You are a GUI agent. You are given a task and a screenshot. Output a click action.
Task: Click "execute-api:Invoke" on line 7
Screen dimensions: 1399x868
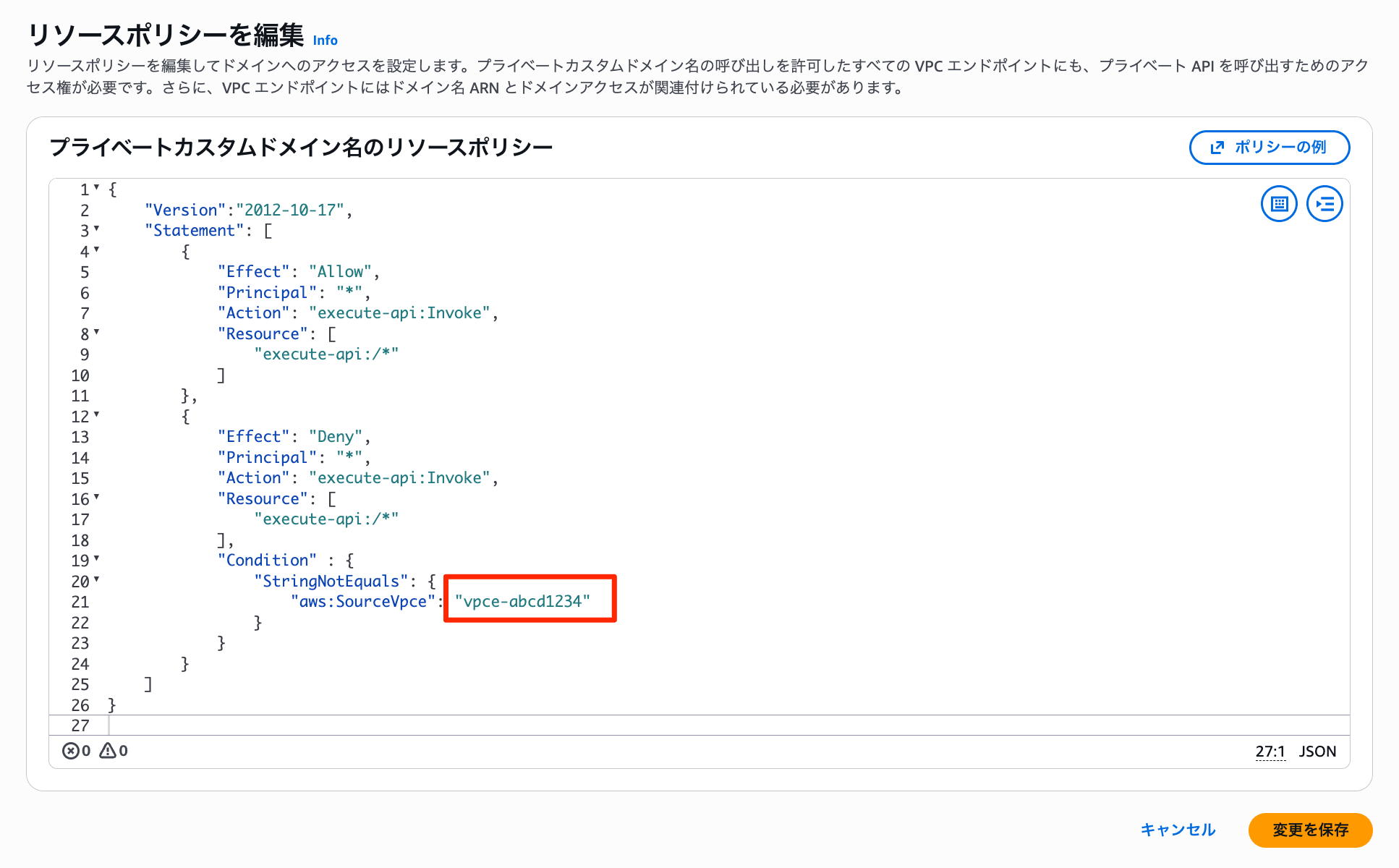click(x=399, y=312)
